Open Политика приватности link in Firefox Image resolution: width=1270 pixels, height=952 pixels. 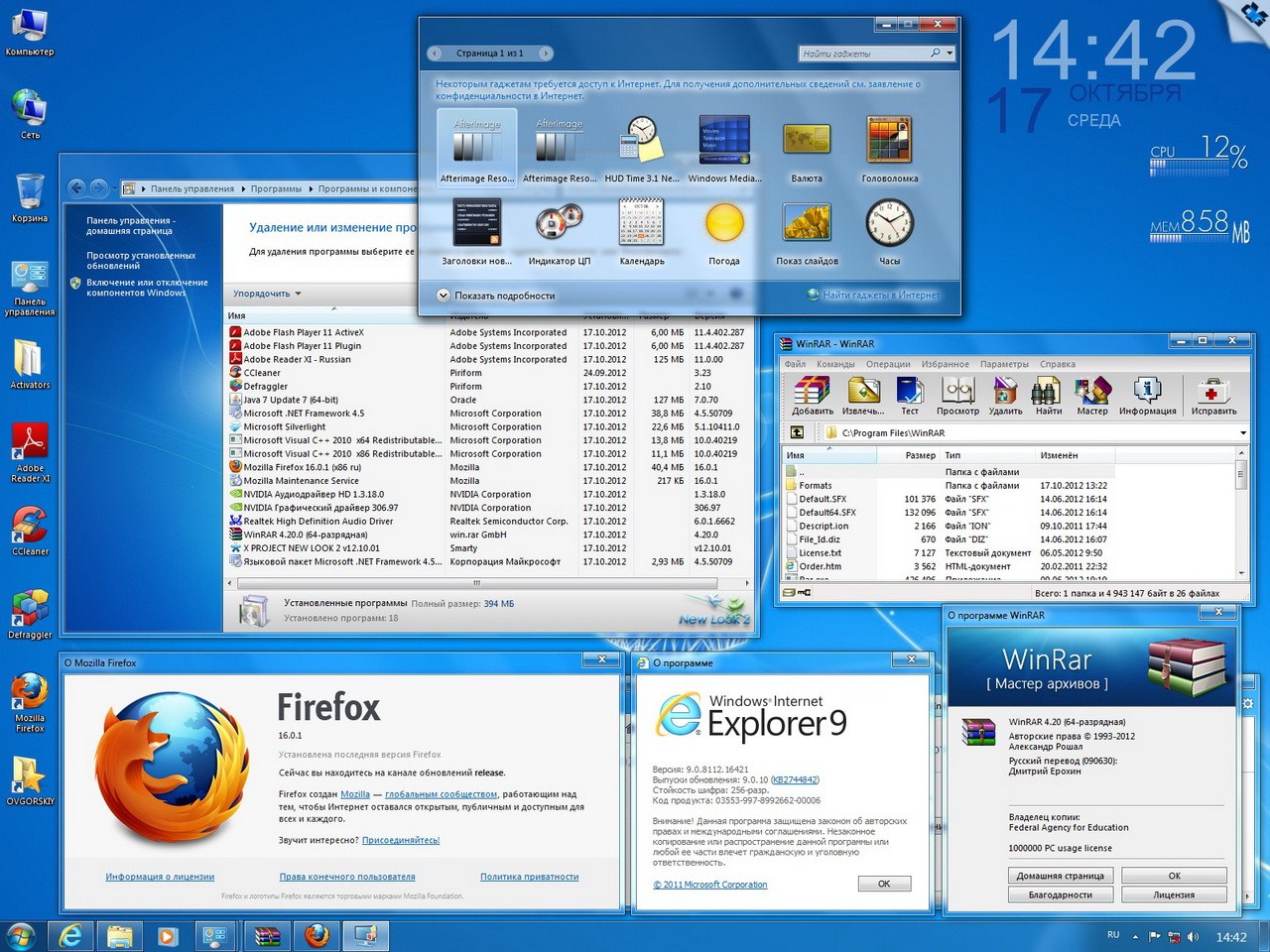529,877
